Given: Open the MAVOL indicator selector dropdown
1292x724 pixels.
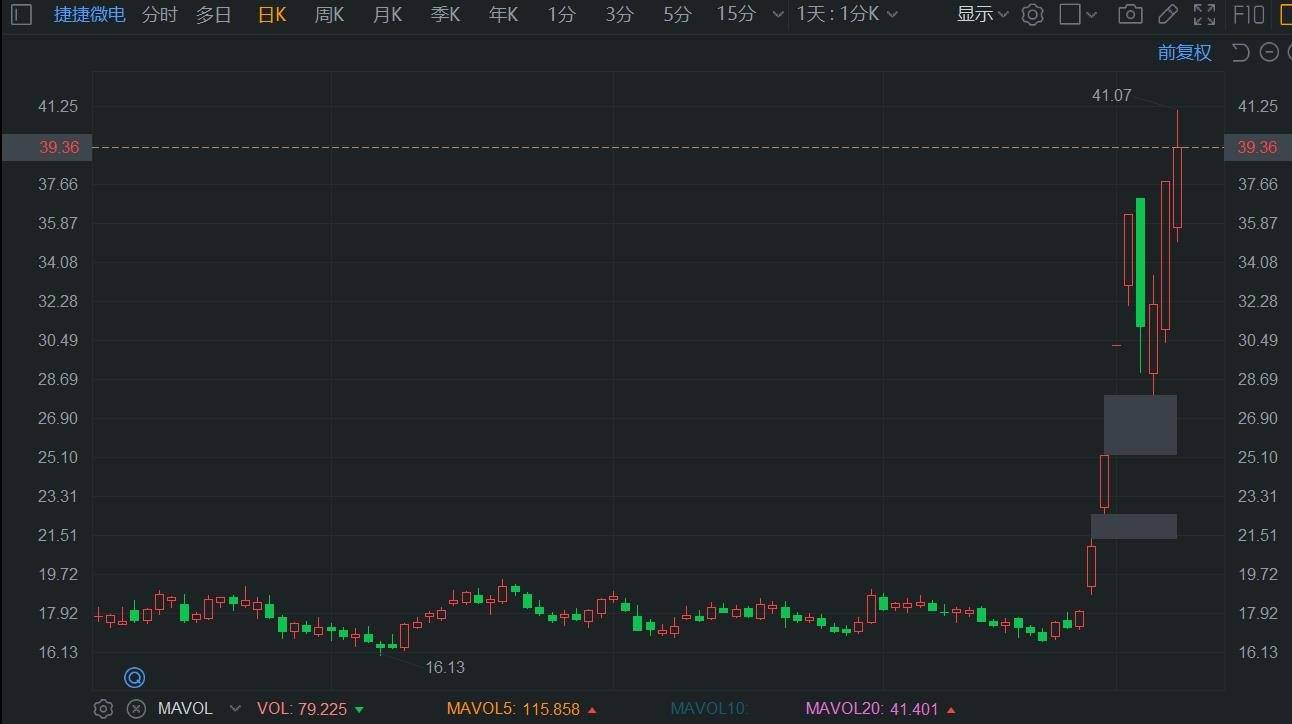Looking at the screenshot, I should click(236, 709).
